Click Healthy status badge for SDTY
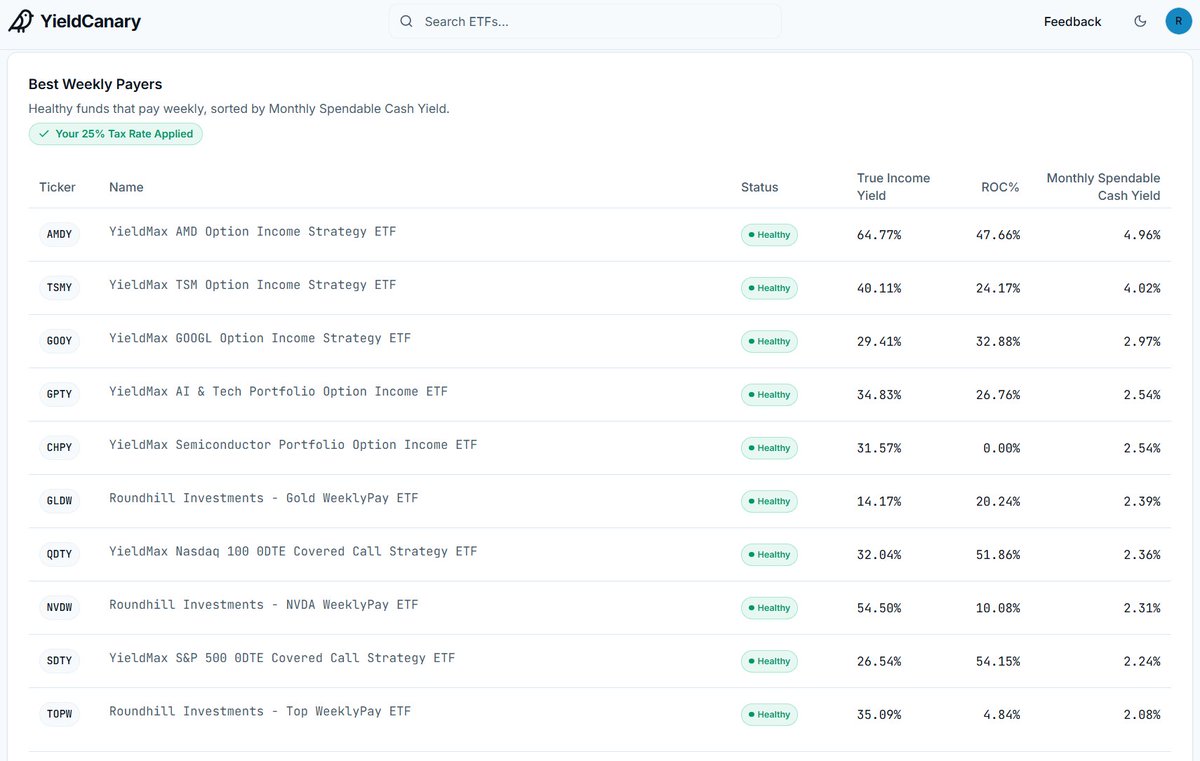 tap(769, 661)
